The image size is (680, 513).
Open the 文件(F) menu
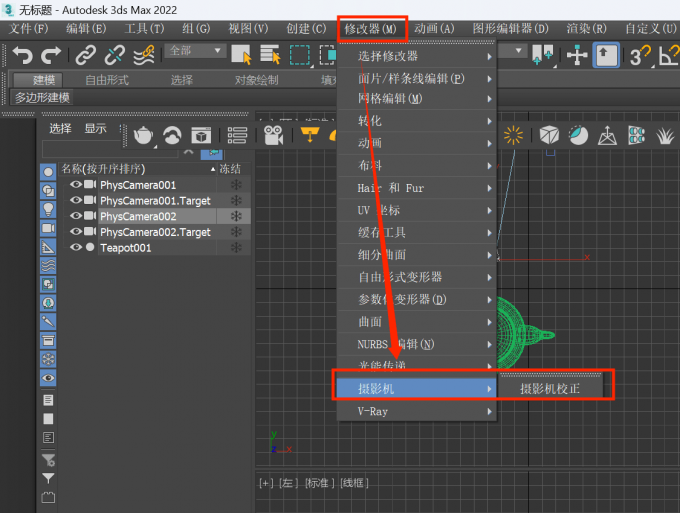pyautogui.click(x=29, y=29)
